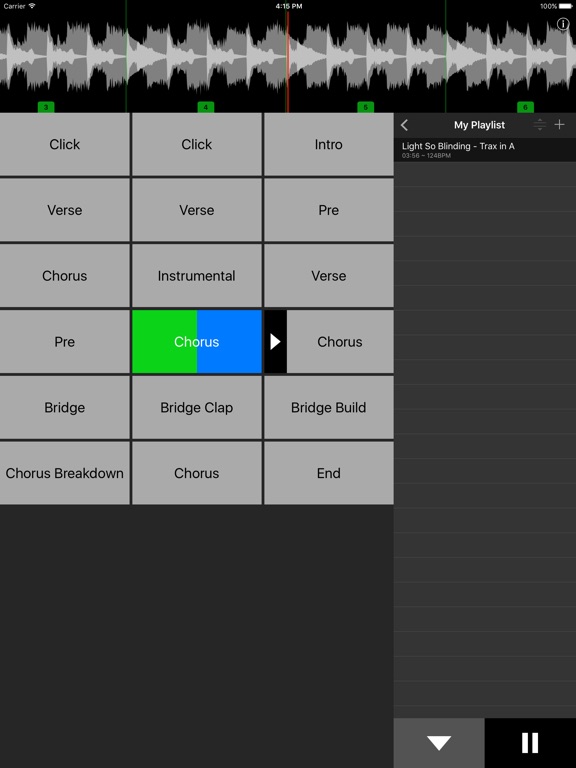Add a song with the plus icon
Image resolution: width=576 pixels, height=768 pixels.
coord(559,124)
